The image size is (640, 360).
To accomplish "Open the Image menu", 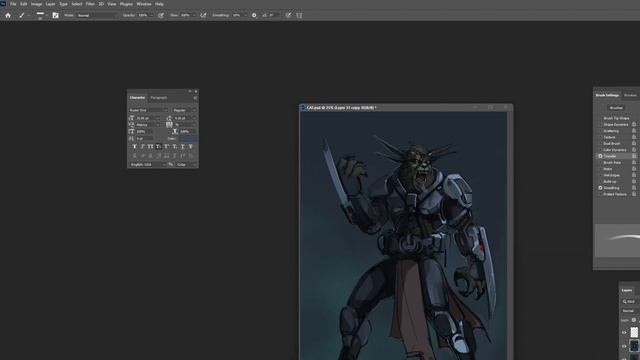I will pos(36,4).
